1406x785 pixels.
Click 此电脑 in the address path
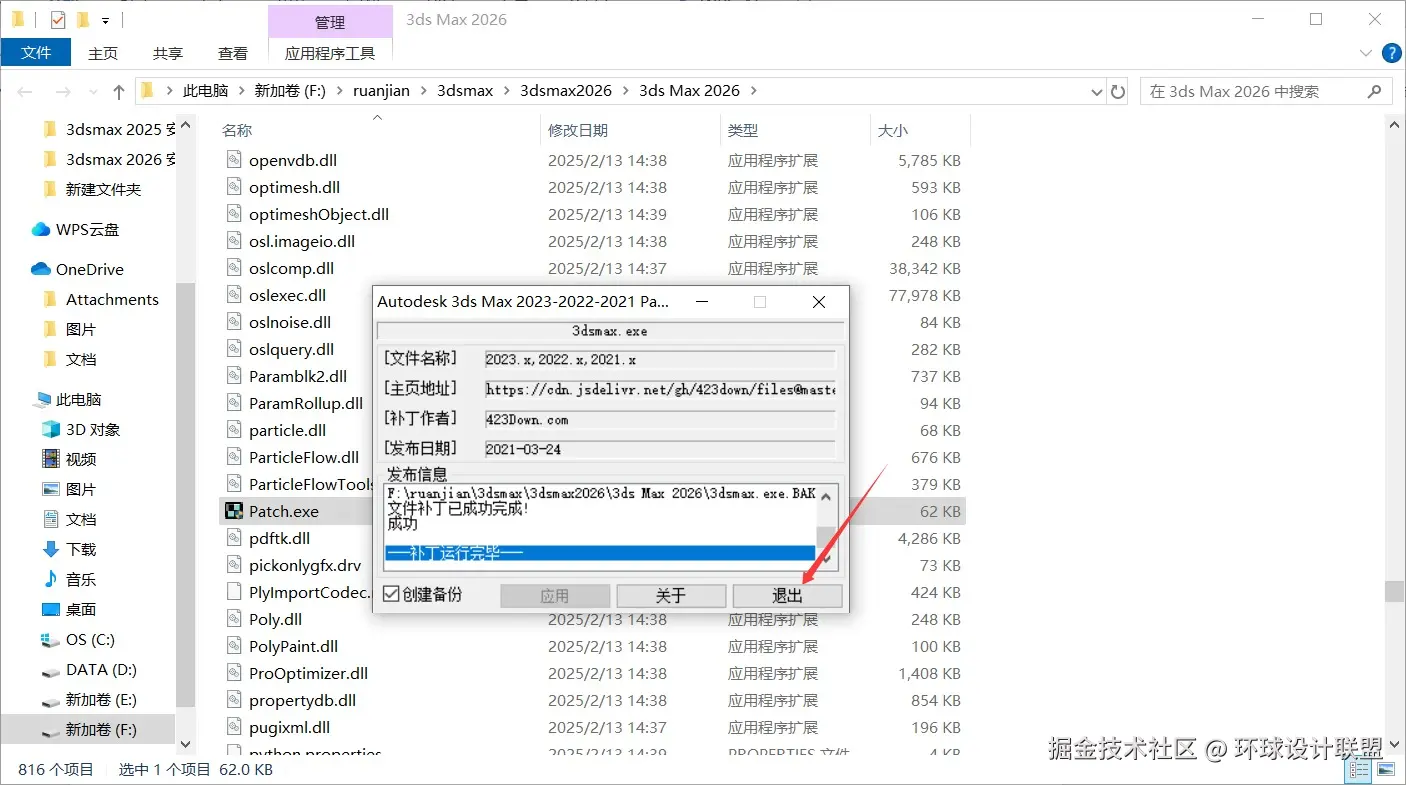pyautogui.click(x=205, y=91)
